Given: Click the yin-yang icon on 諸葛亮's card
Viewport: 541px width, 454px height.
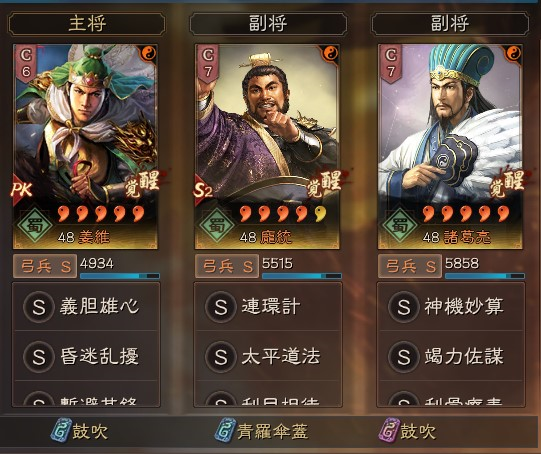Looking at the screenshot, I should (x=513, y=53).
